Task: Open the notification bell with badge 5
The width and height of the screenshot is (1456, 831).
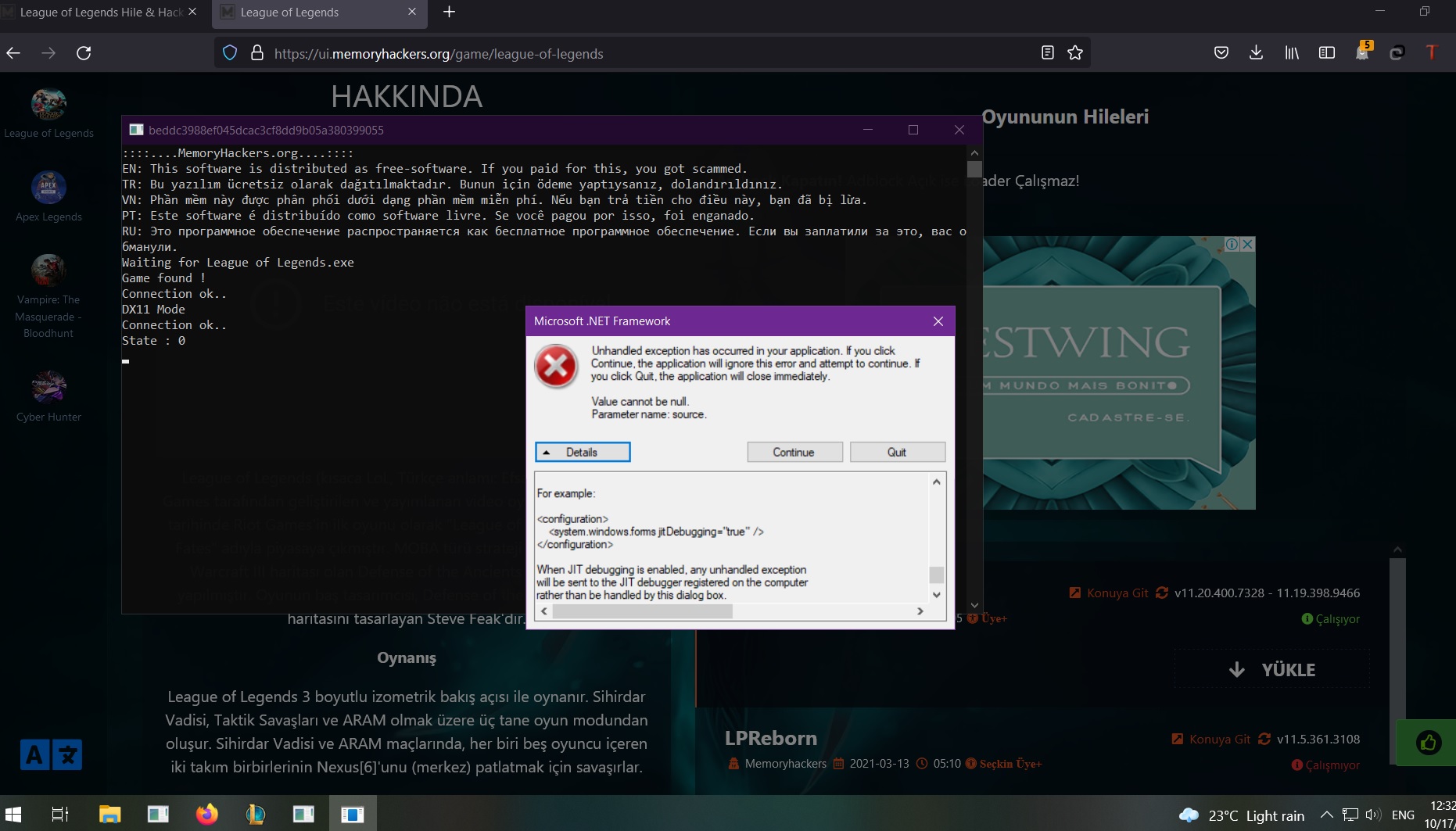Action: click(1362, 52)
